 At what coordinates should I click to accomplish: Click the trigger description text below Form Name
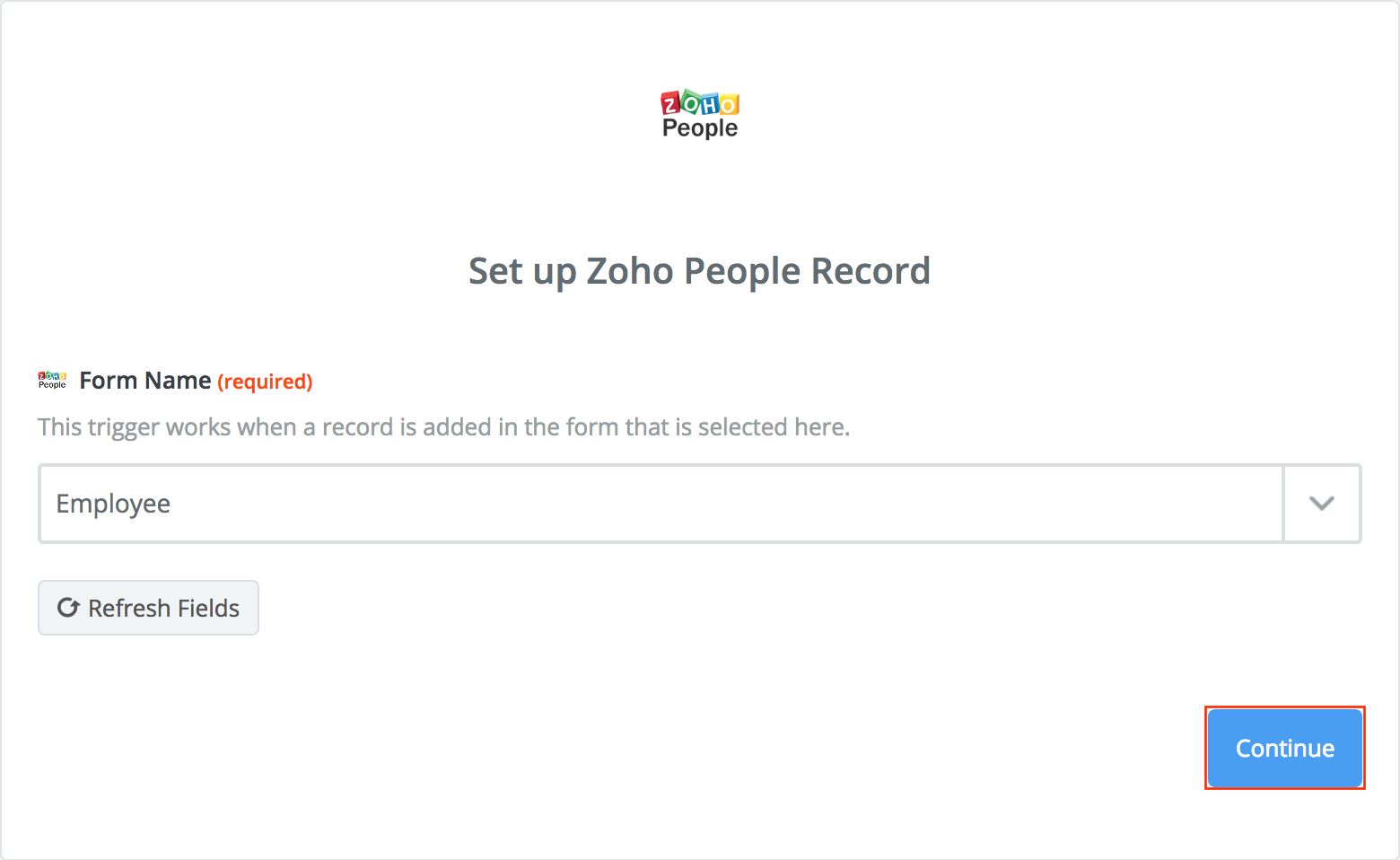point(443,426)
